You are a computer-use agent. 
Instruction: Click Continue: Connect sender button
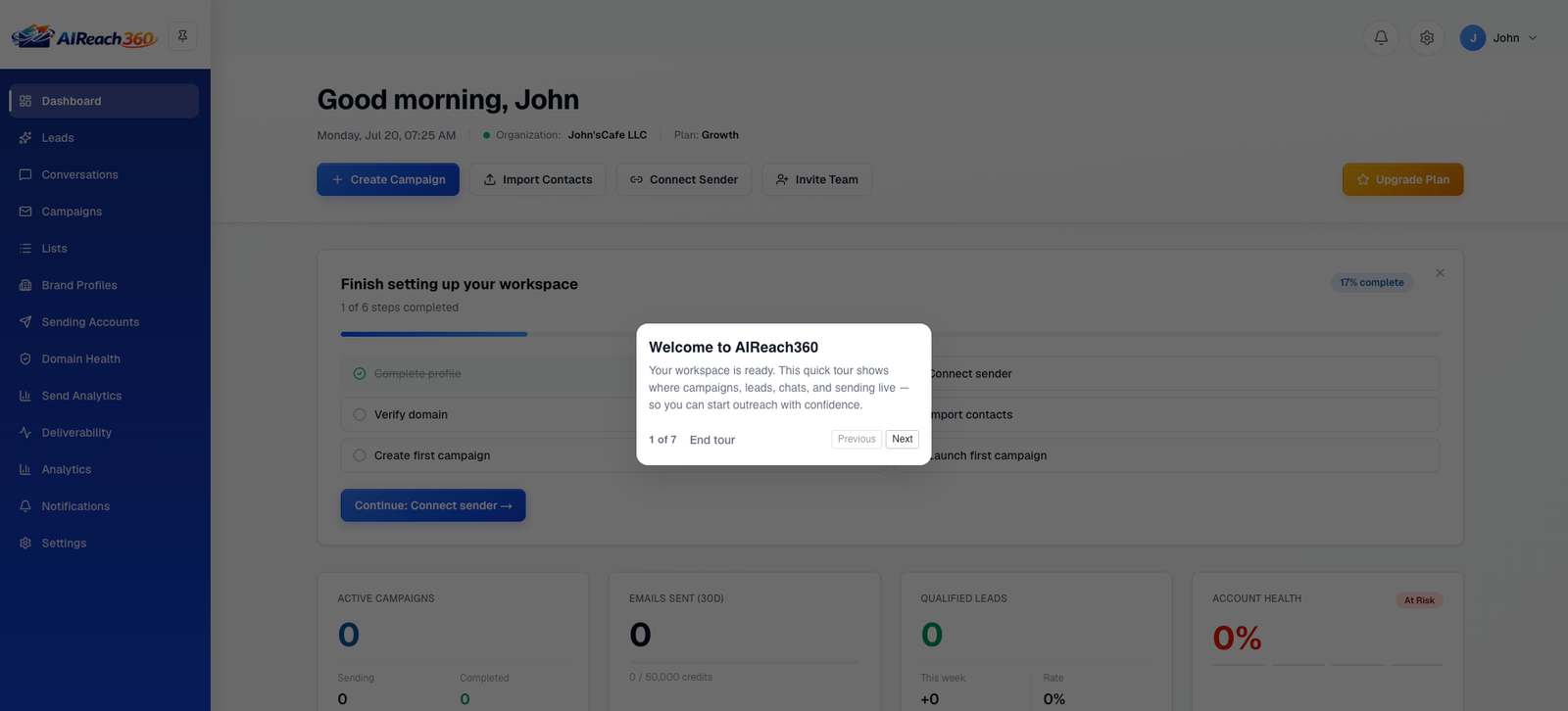[x=433, y=505]
